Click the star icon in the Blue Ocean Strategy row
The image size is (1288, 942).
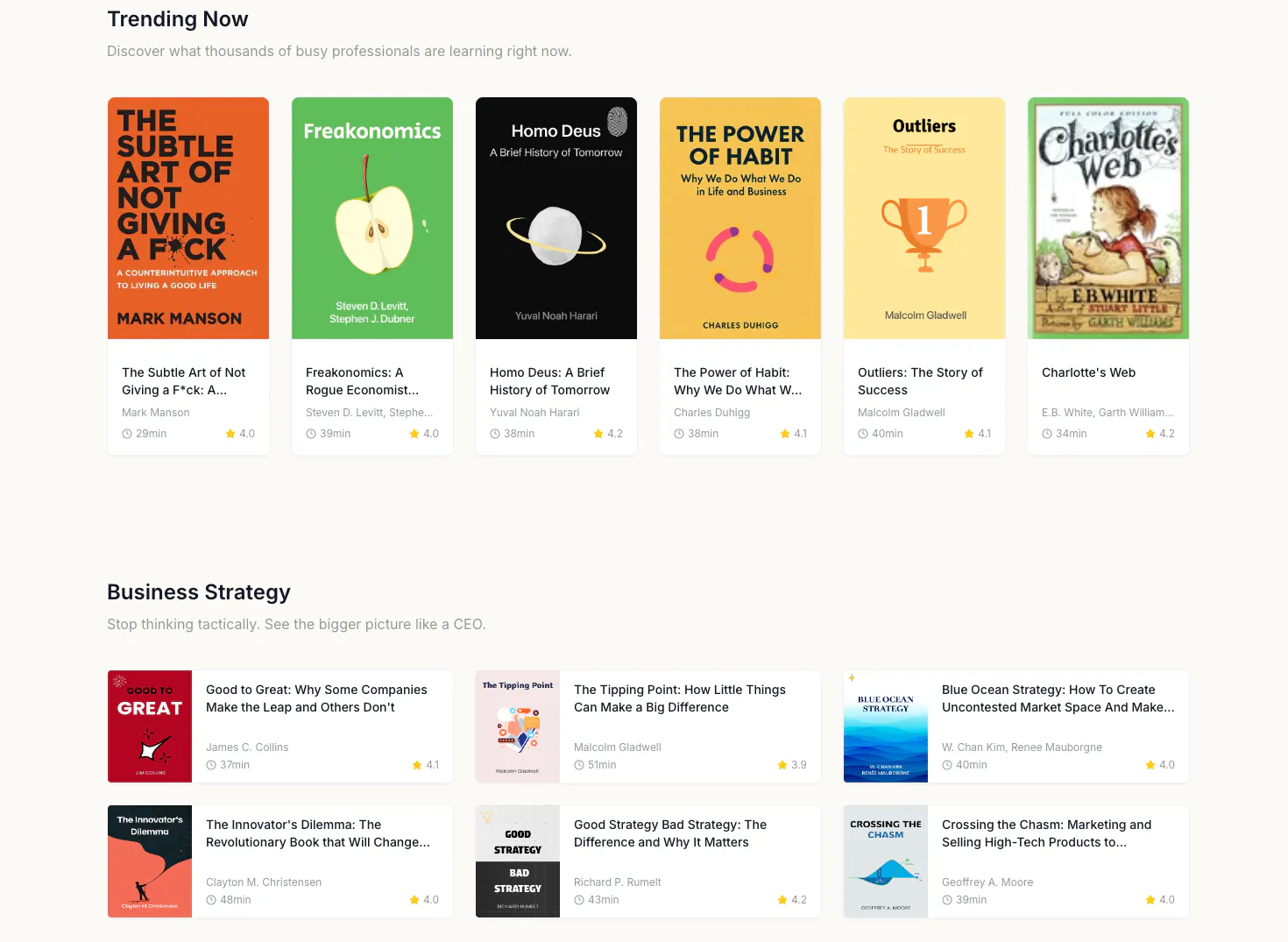tap(1150, 765)
